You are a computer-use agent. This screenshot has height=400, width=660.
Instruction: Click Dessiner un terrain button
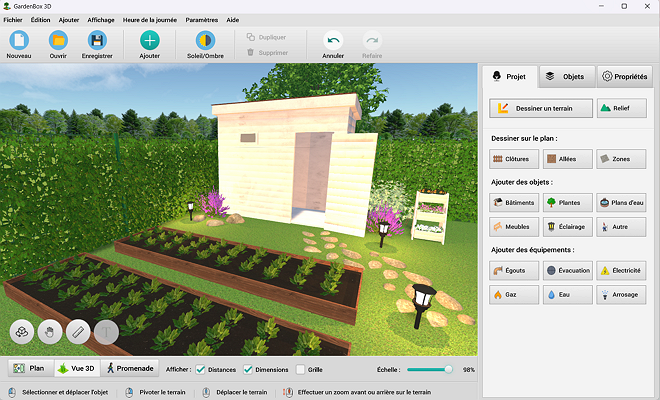click(541, 108)
